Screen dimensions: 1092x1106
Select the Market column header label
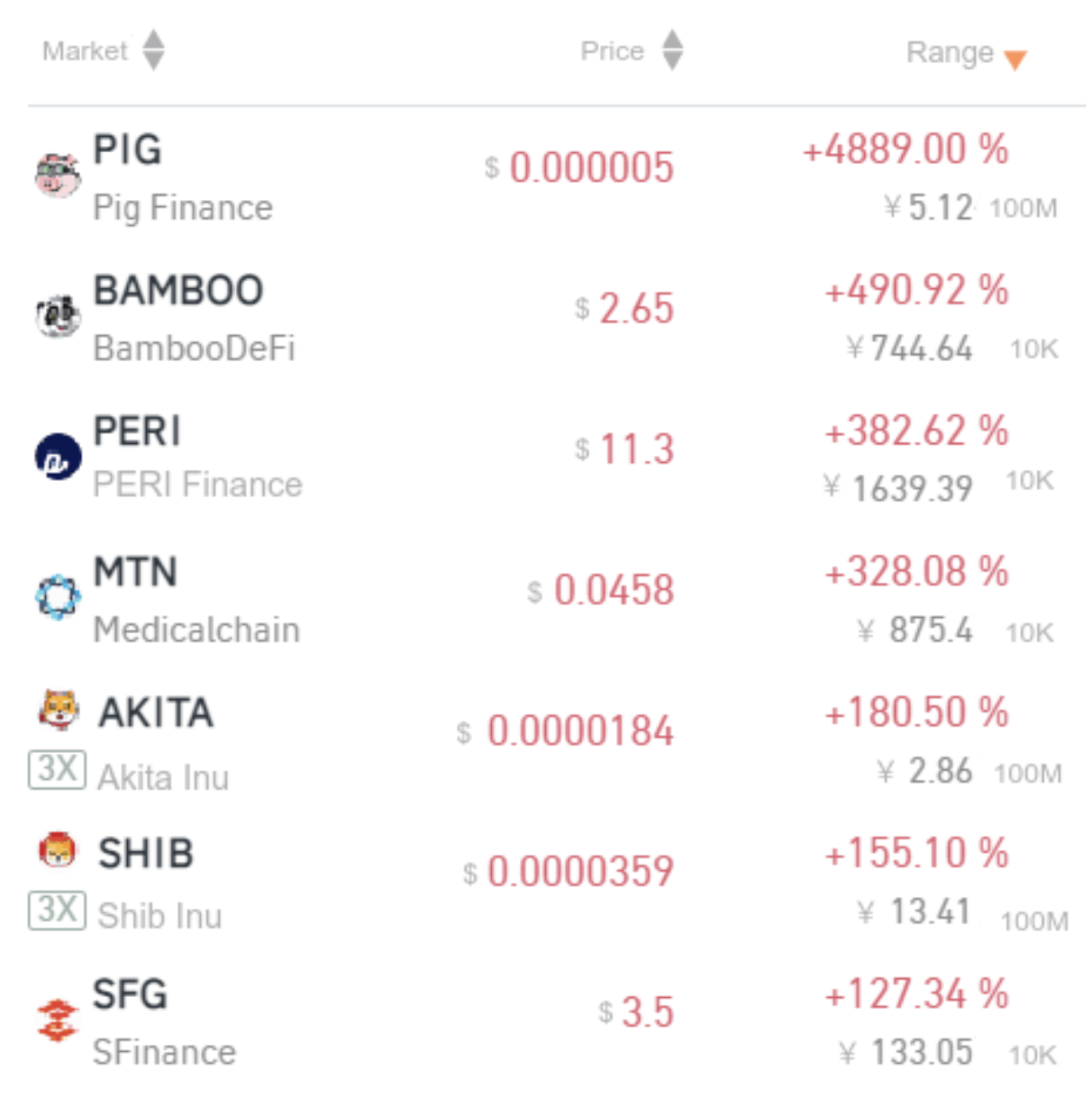point(85,50)
